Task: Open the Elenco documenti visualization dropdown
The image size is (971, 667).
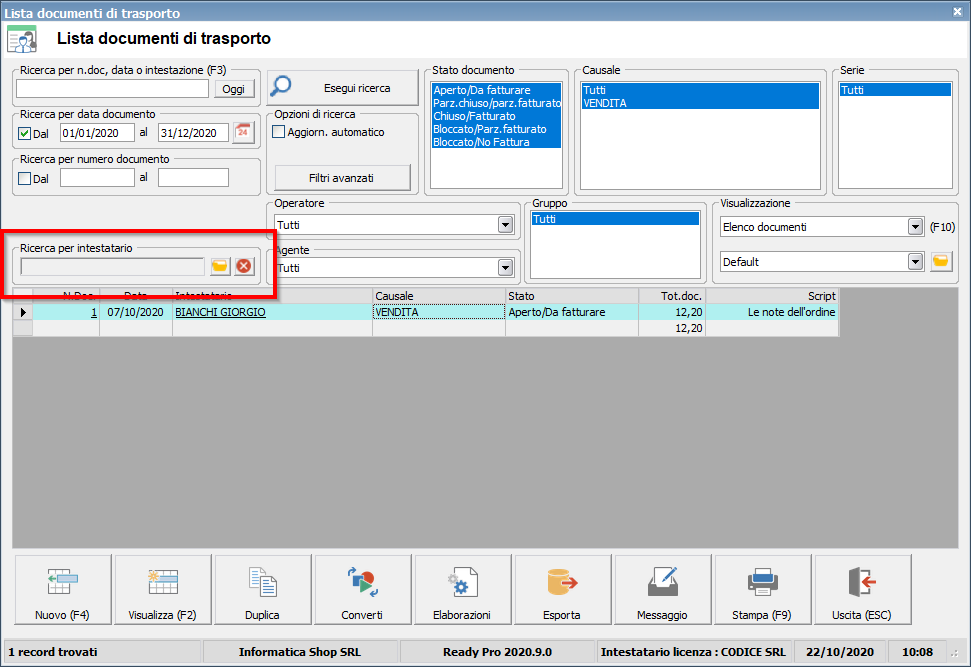Action: [915, 227]
